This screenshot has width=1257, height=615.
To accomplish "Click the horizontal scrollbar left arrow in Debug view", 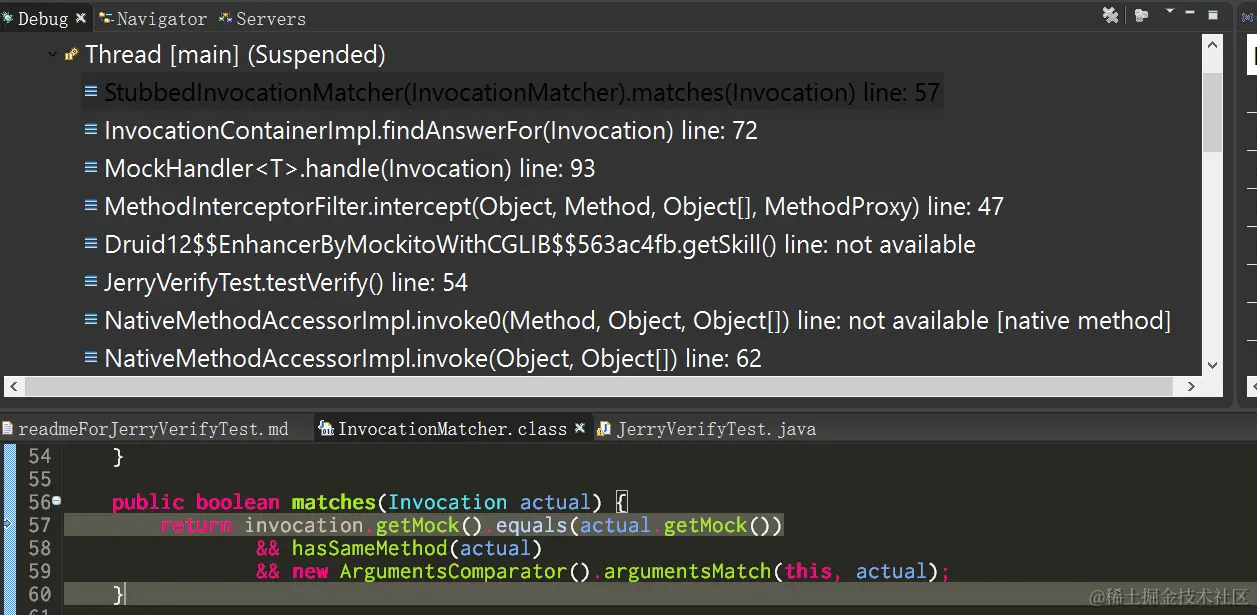I will (x=12, y=386).
